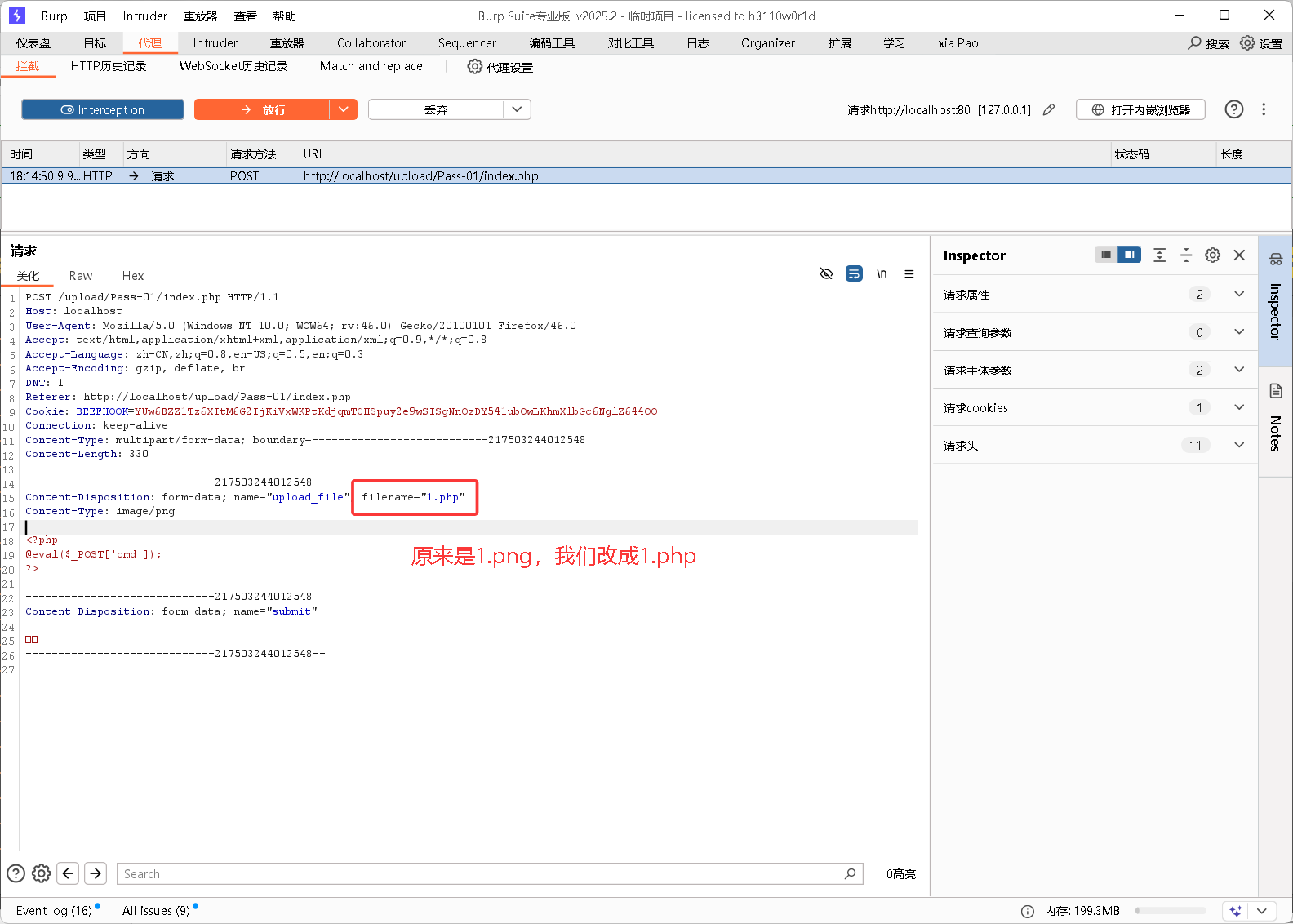
Task: Click the URL column header
Action: click(x=705, y=154)
